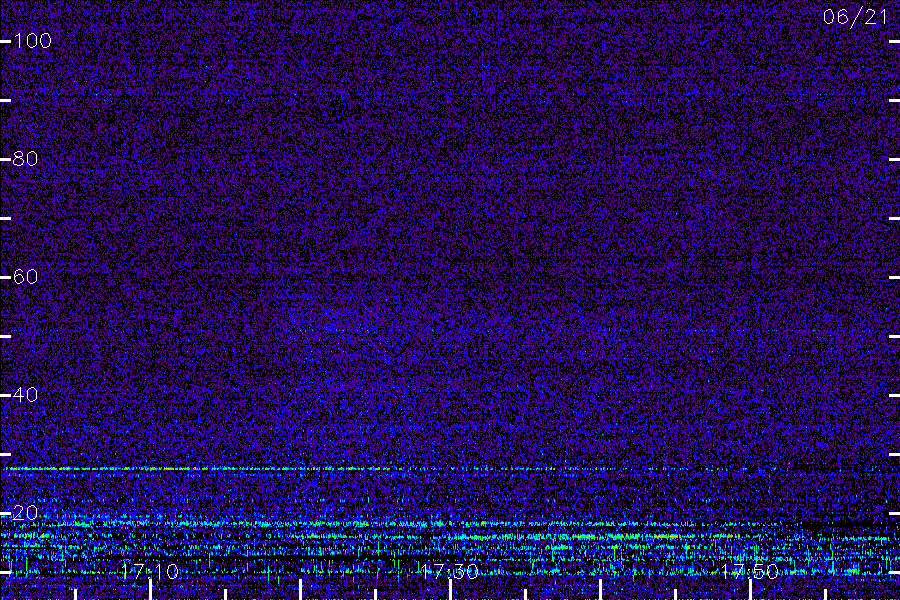Click the 100 frequency axis label
The width and height of the screenshot is (900, 600).
[32, 41]
